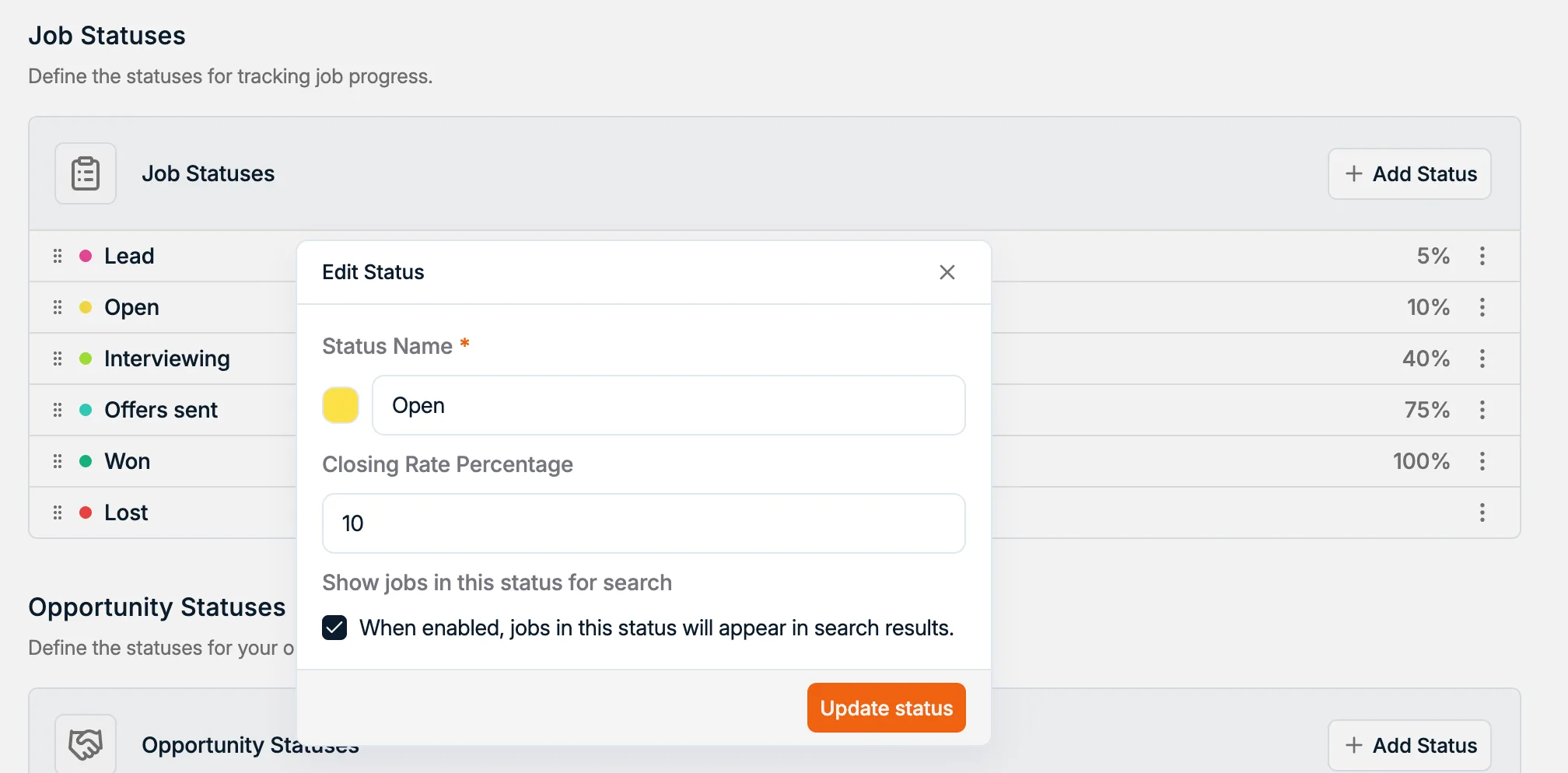This screenshot has width=1568, height=773.
Task: Open the three-dot menu for Won status
Action: coord(1482,461)
